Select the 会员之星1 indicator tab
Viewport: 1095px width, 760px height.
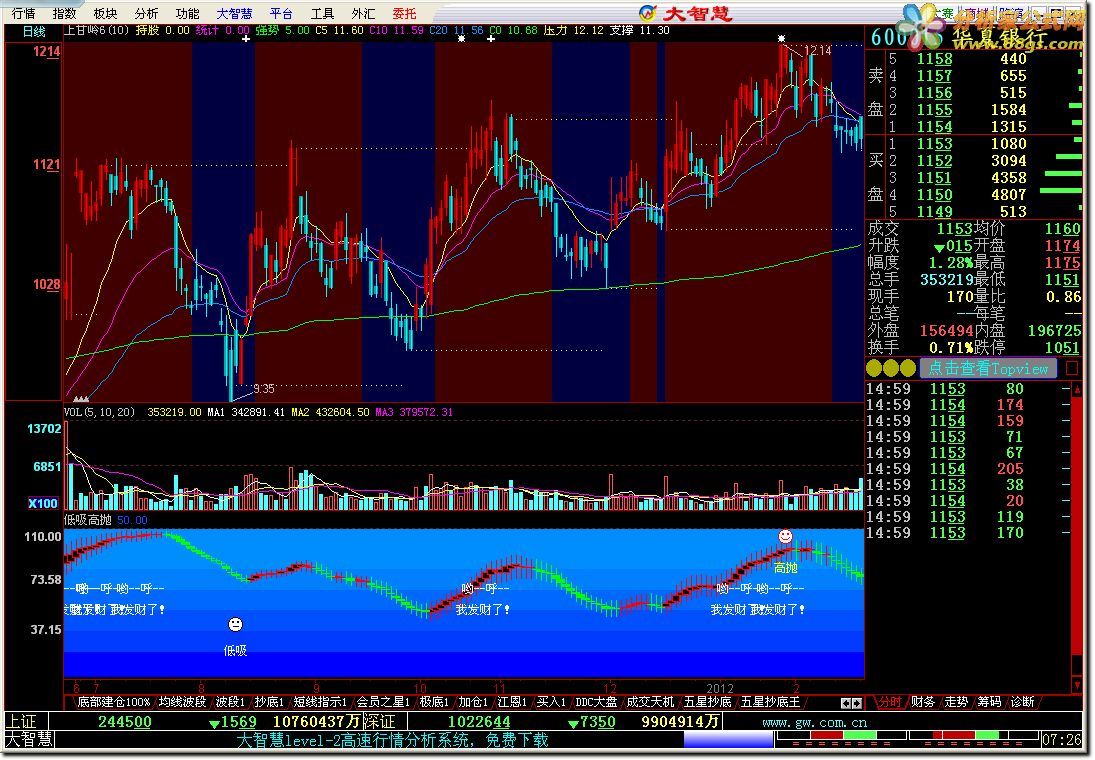[383, 702]
